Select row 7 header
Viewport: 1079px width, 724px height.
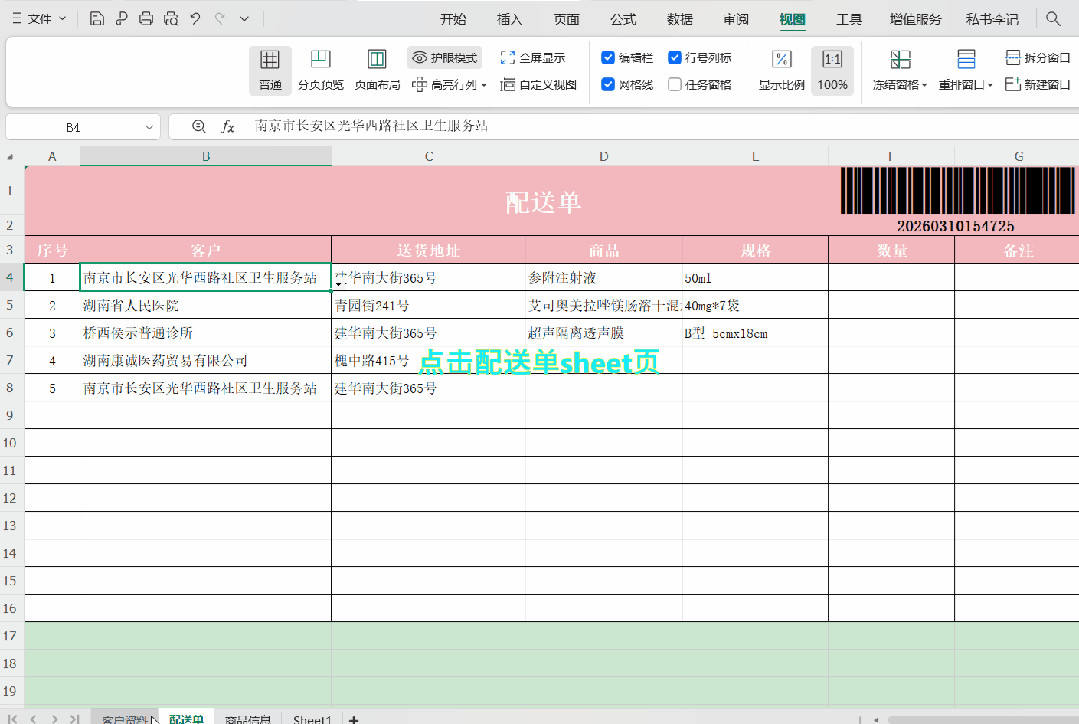10,360
